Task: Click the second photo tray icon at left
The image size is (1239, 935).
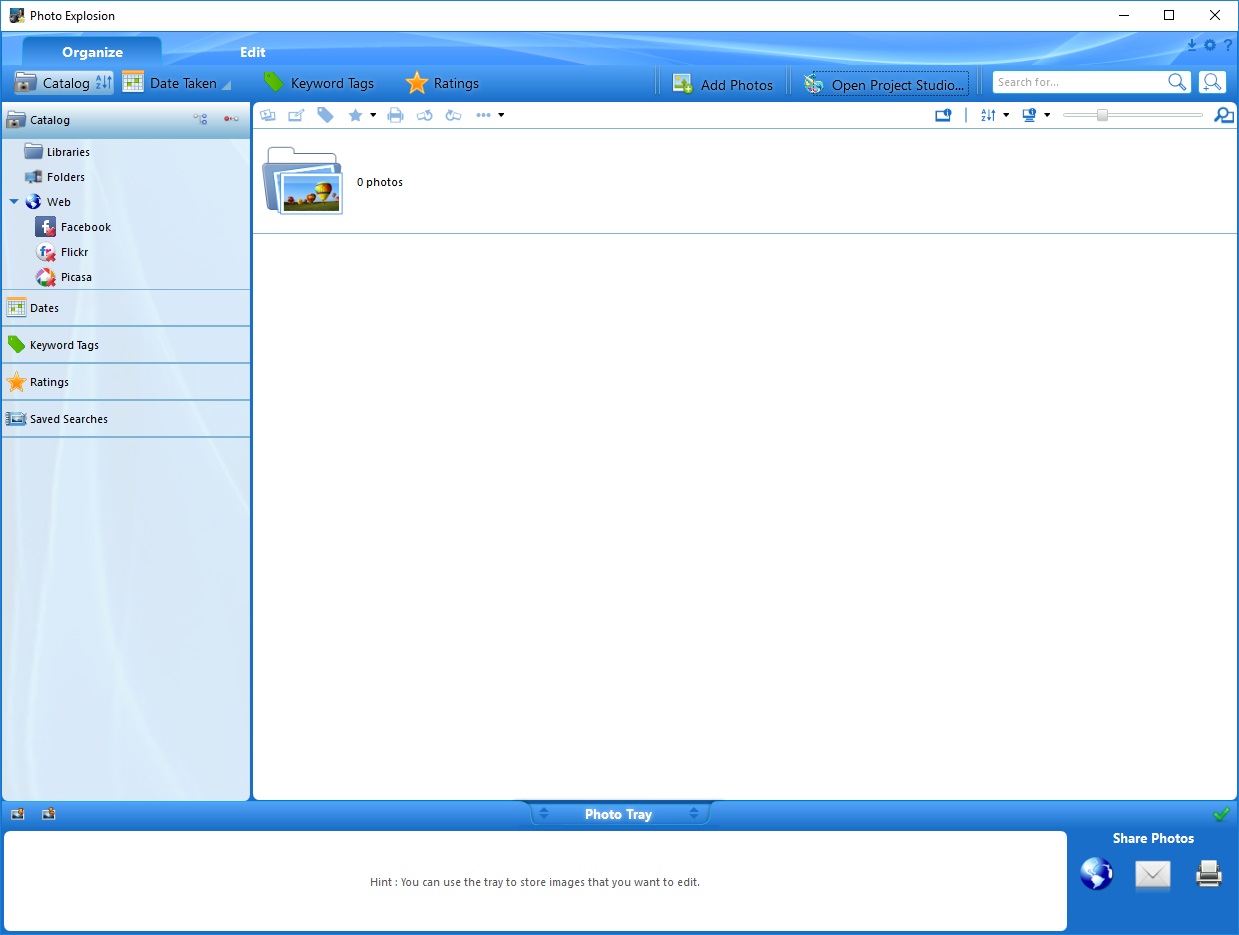Action: click(48, 814)
